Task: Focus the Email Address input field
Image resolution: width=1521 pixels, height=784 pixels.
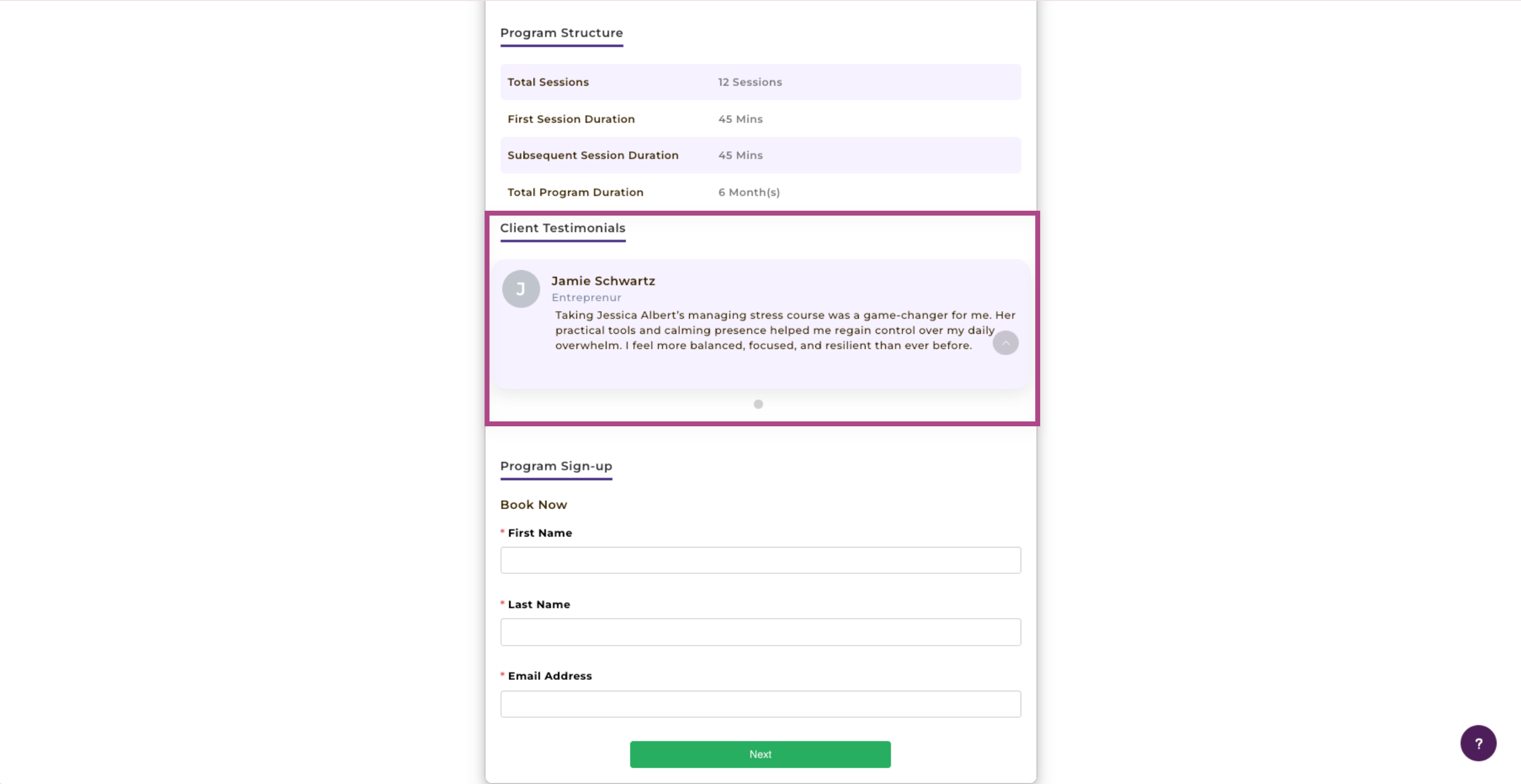Action: pos(760,704)
